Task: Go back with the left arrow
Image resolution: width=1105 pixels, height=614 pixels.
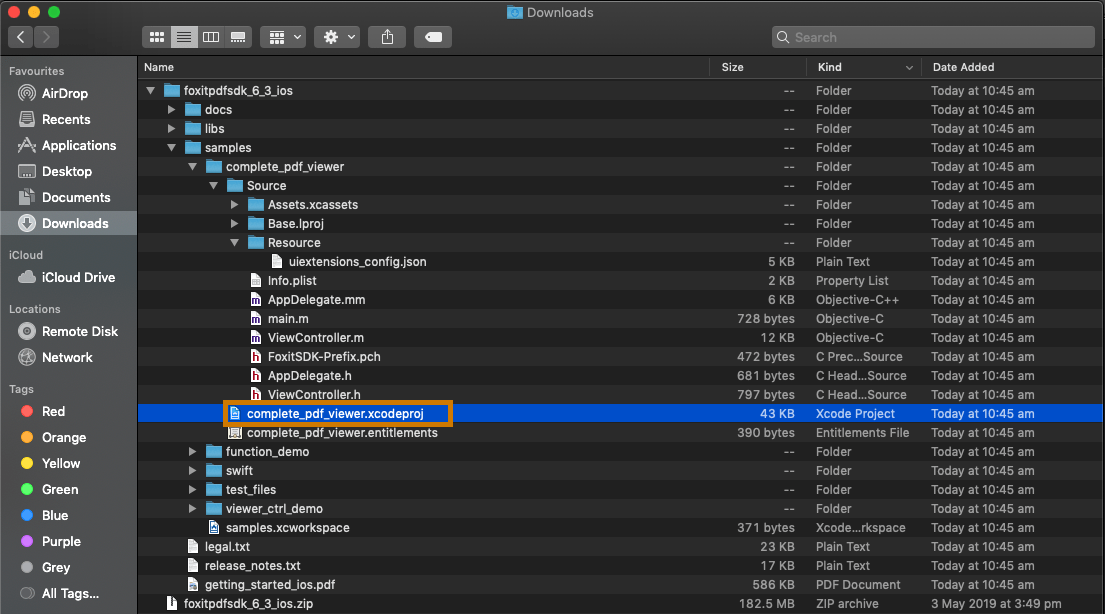Action: click(x=20, y=37)
